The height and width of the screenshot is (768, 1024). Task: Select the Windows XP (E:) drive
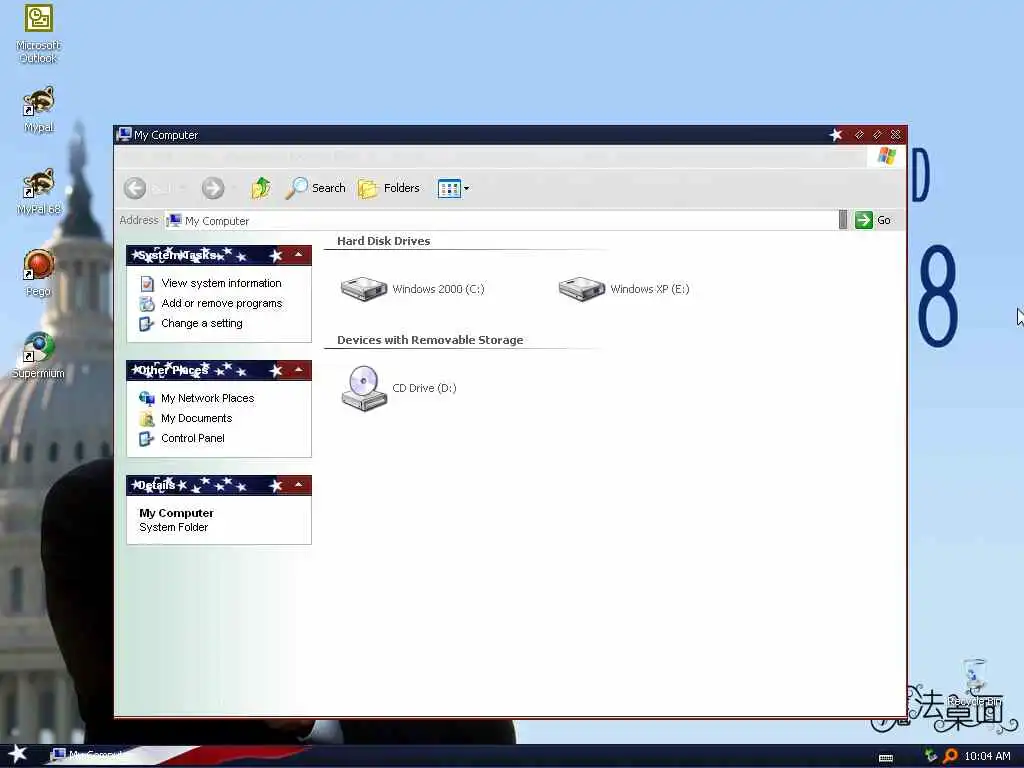coord(624,289)
